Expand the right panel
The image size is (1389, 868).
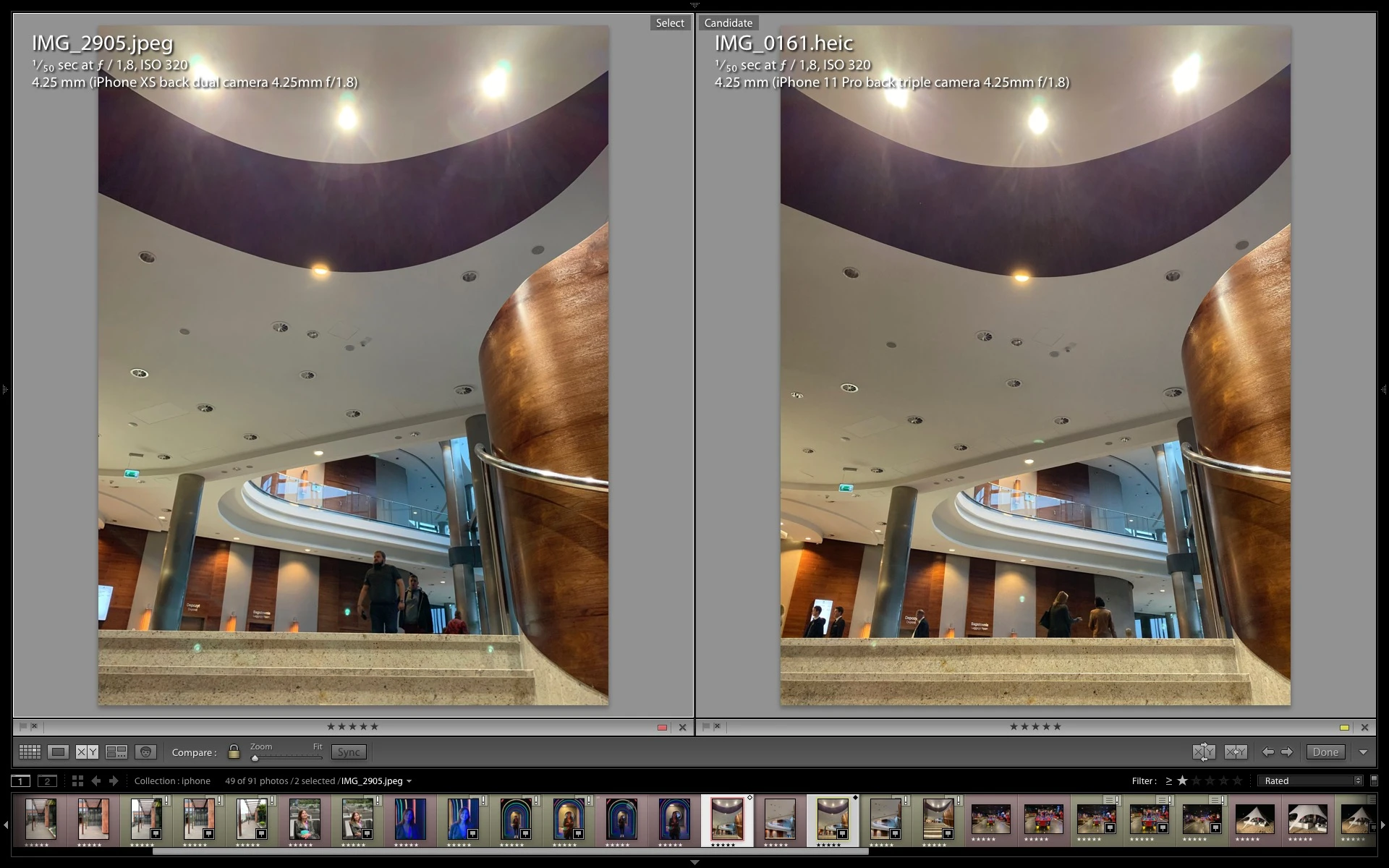pyautogui.click(x=1384, y=390)
